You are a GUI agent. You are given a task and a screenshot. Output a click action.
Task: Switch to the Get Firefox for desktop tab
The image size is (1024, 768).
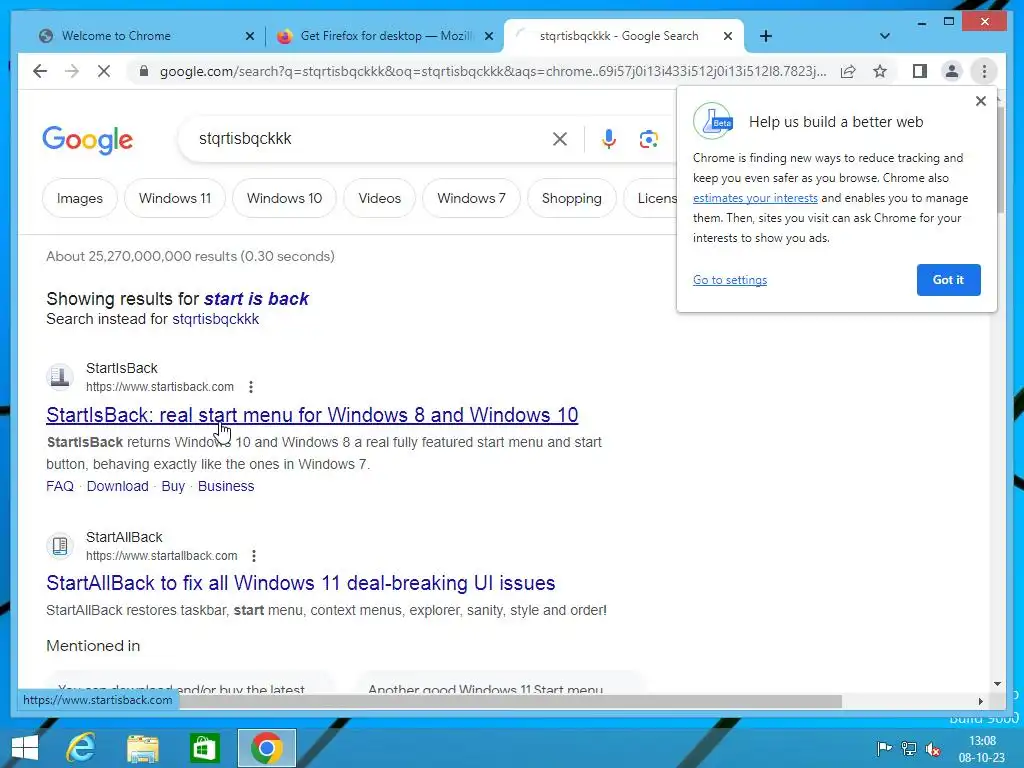tap(385, 36)
